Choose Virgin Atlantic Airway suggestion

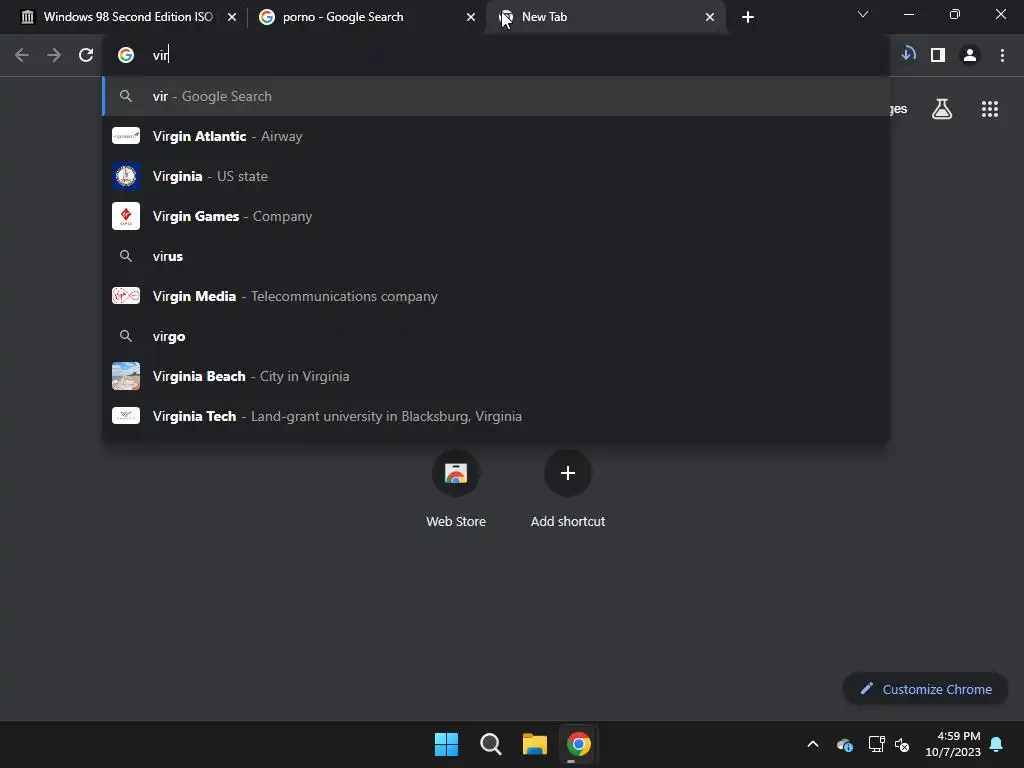496,136
